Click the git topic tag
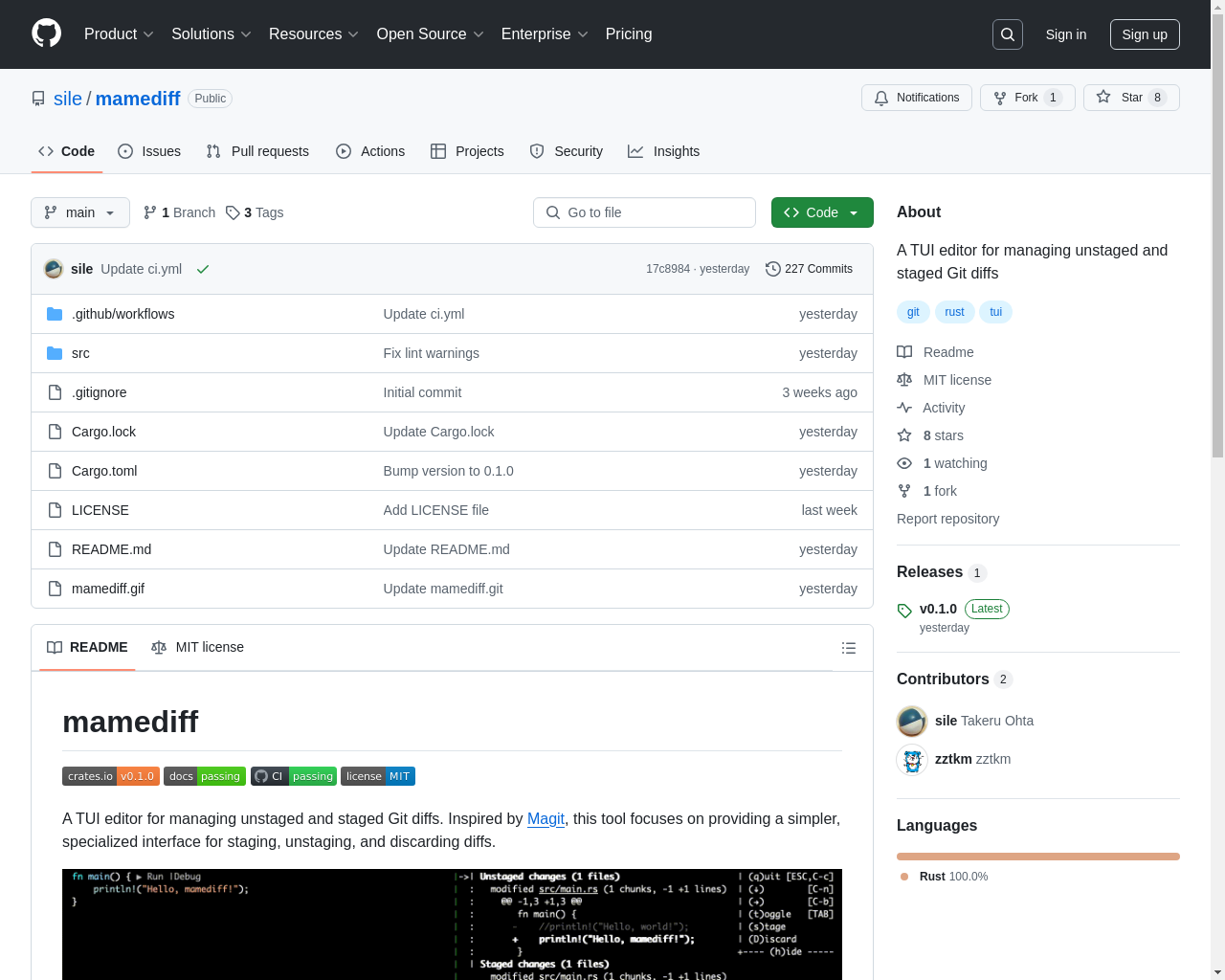This screenshot has width=1225, height=980. (x=913, y=312)
